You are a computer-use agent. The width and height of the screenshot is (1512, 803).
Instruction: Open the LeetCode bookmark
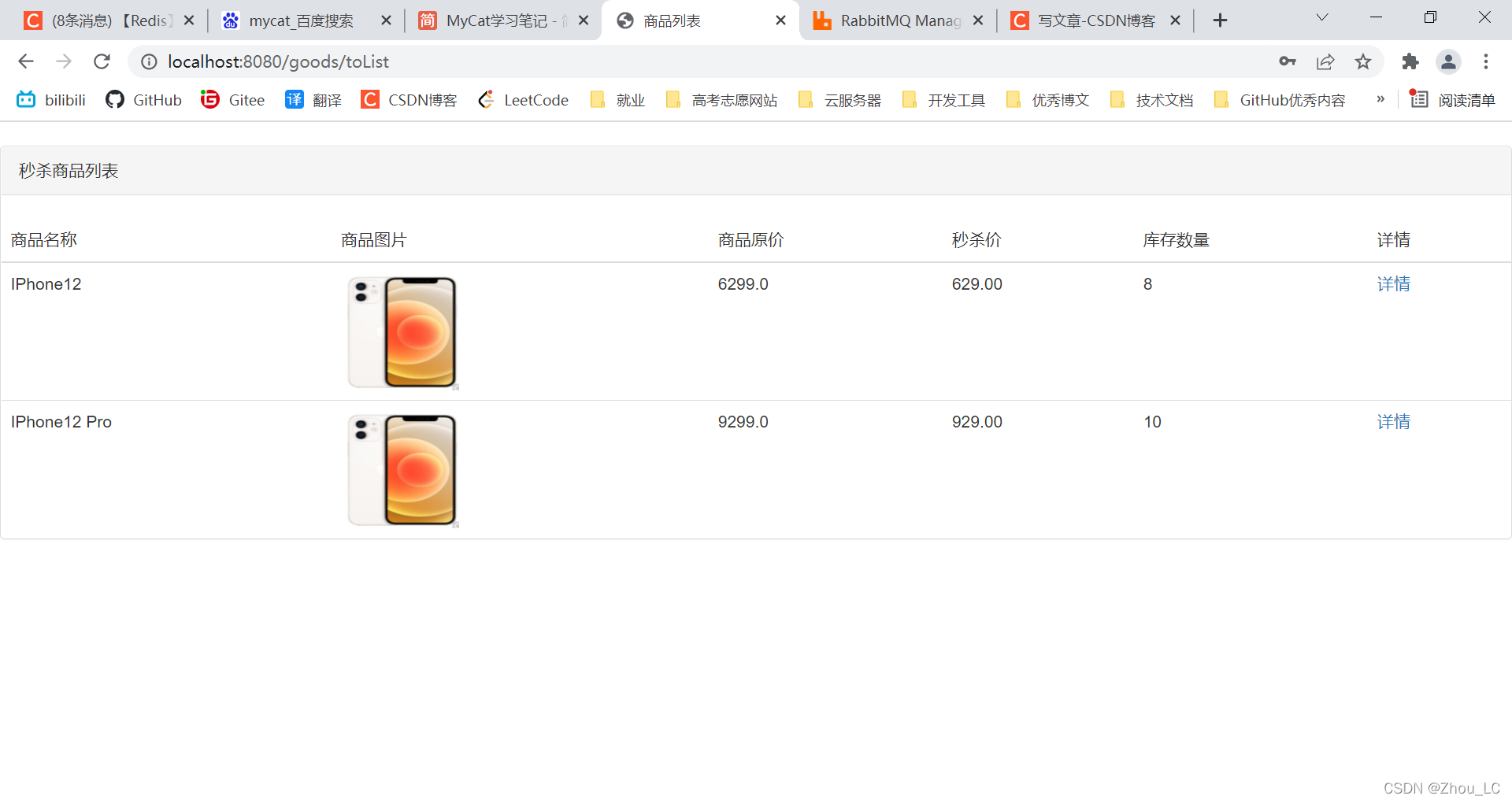523,100
